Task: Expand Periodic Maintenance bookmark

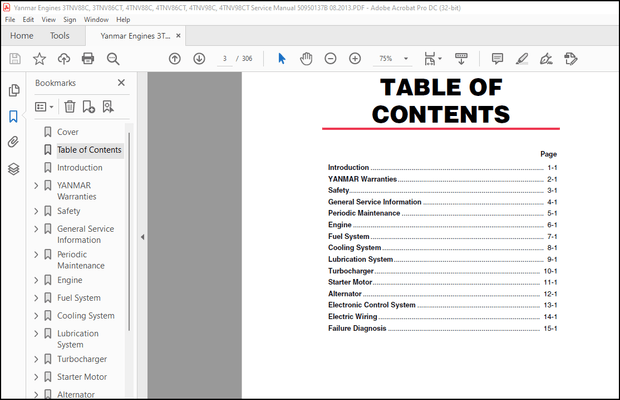Action: (36, 255)
